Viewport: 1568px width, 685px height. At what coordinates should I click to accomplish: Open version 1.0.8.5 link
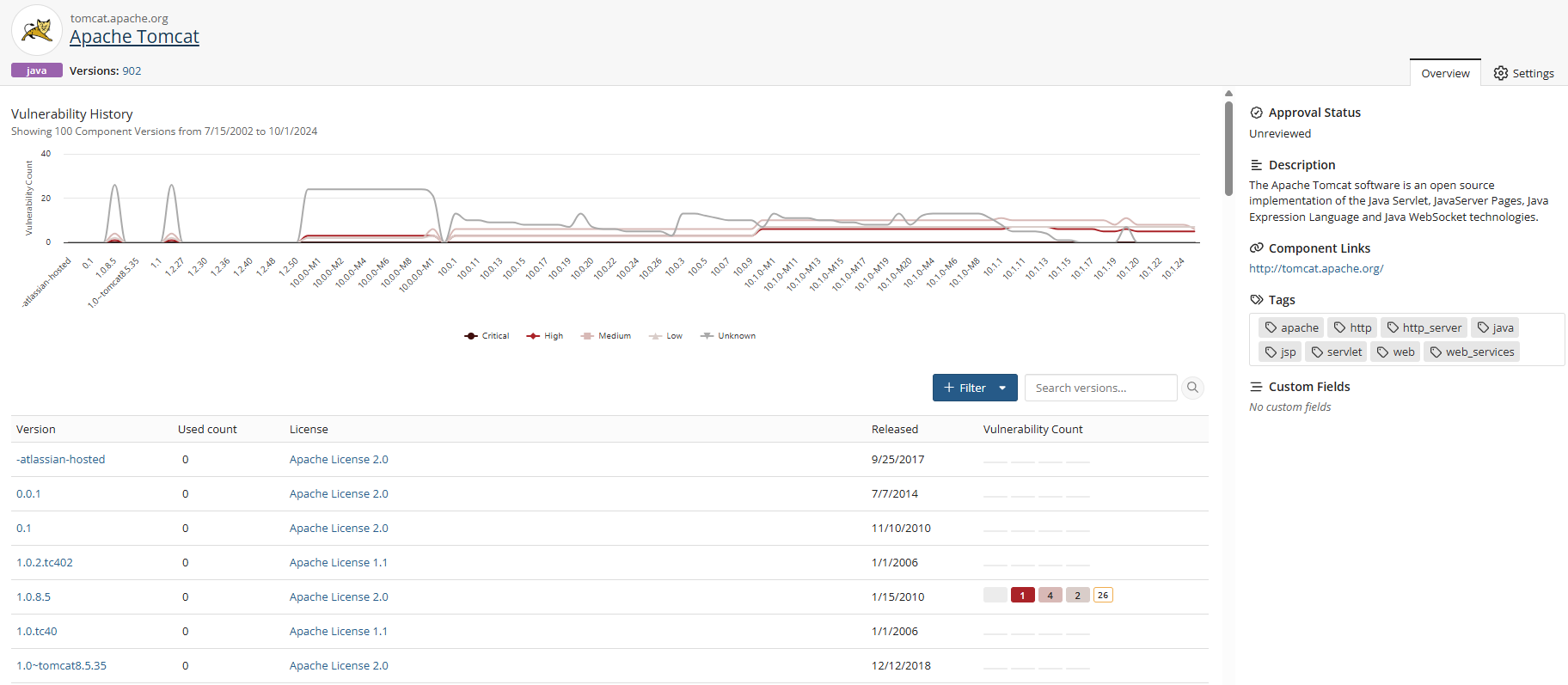(34, 596)
